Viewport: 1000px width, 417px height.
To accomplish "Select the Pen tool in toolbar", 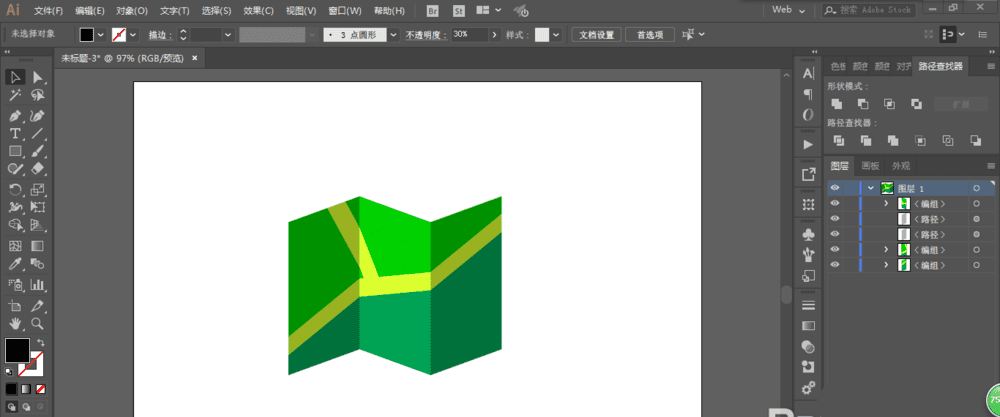I will coord(16,115).
